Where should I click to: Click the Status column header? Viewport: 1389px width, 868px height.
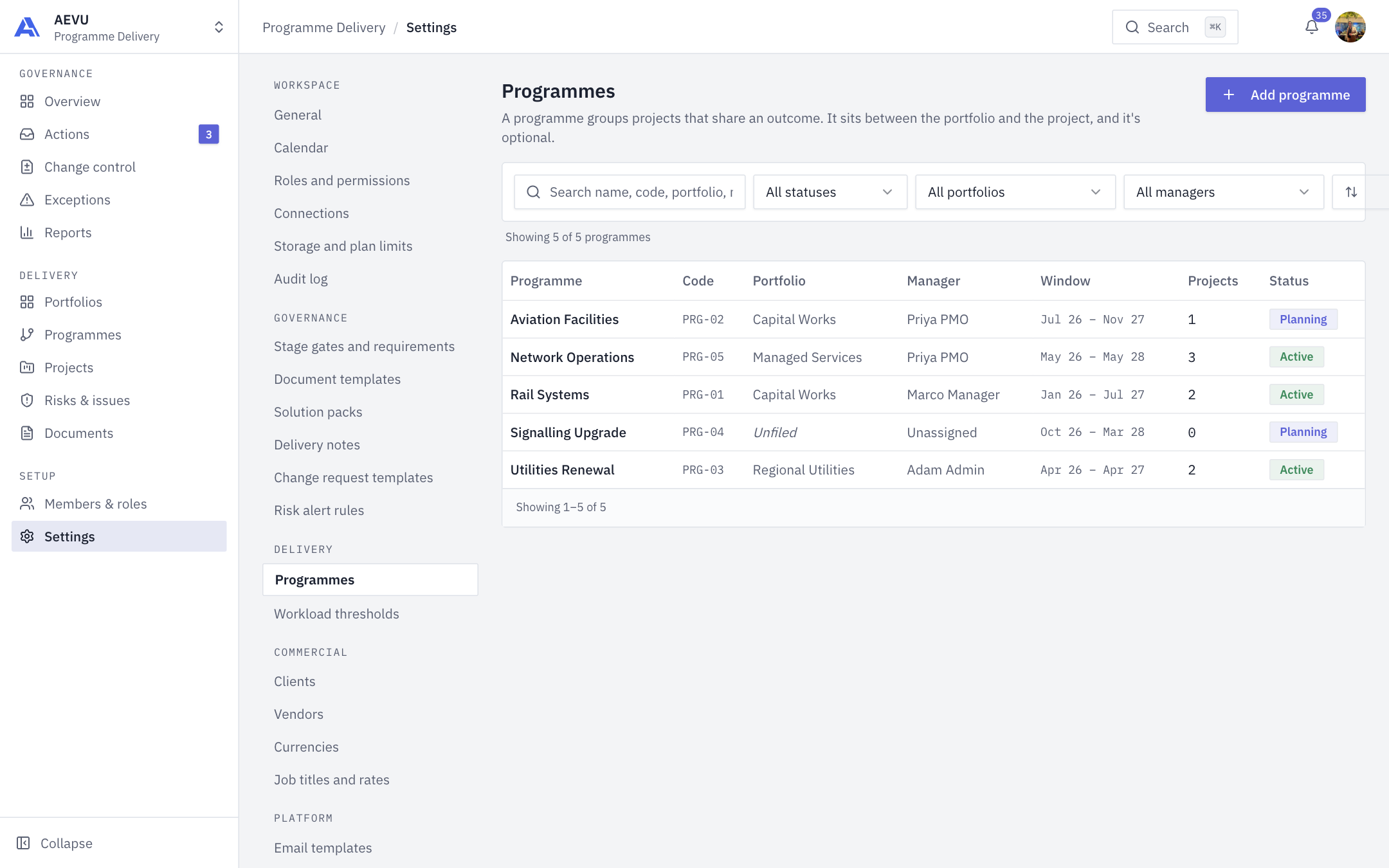1289,281
